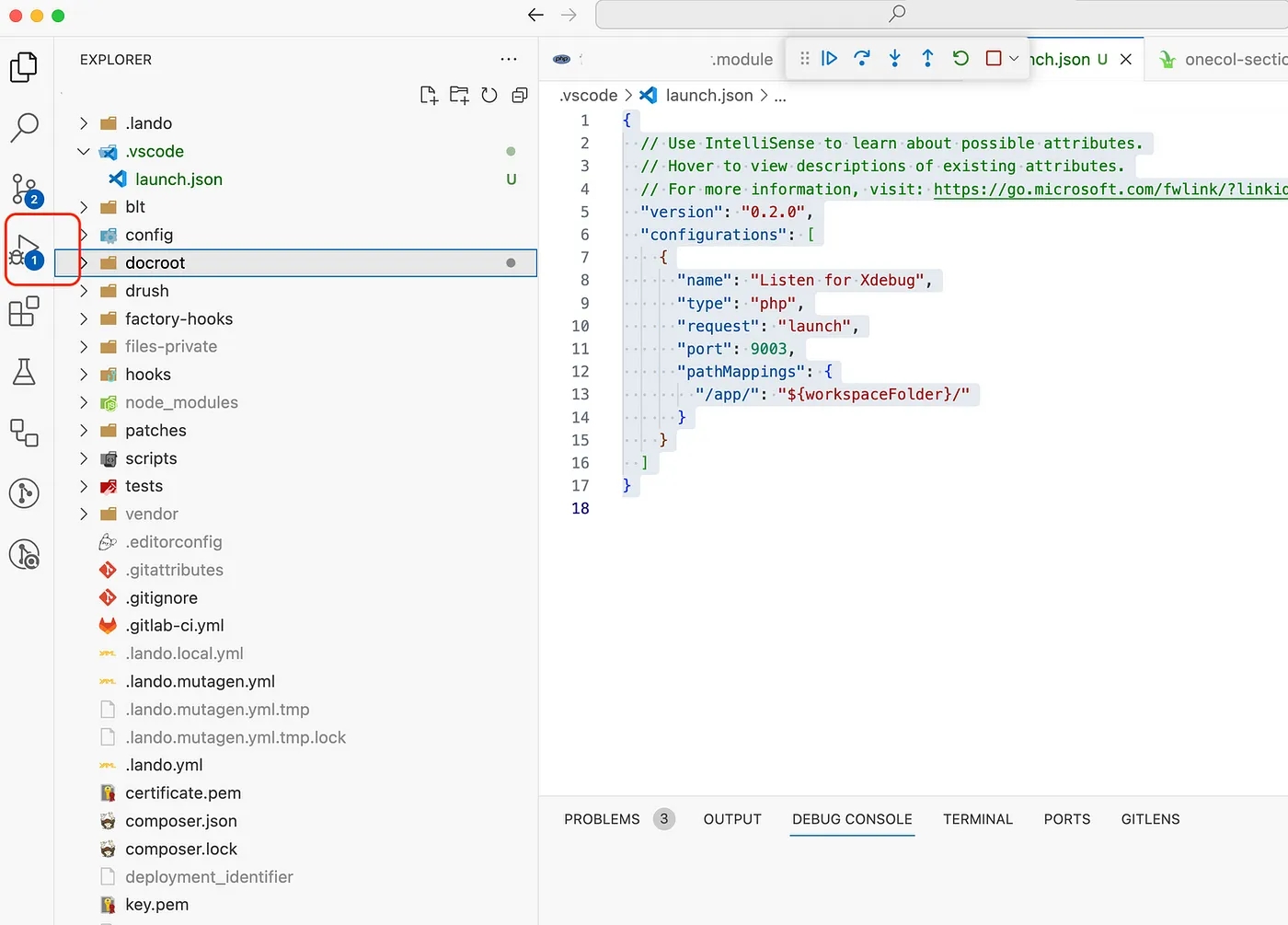Screen dimensions: 1288x925
Task: Collapse all folders in Explorer
Action: click(x=520, y=95)
